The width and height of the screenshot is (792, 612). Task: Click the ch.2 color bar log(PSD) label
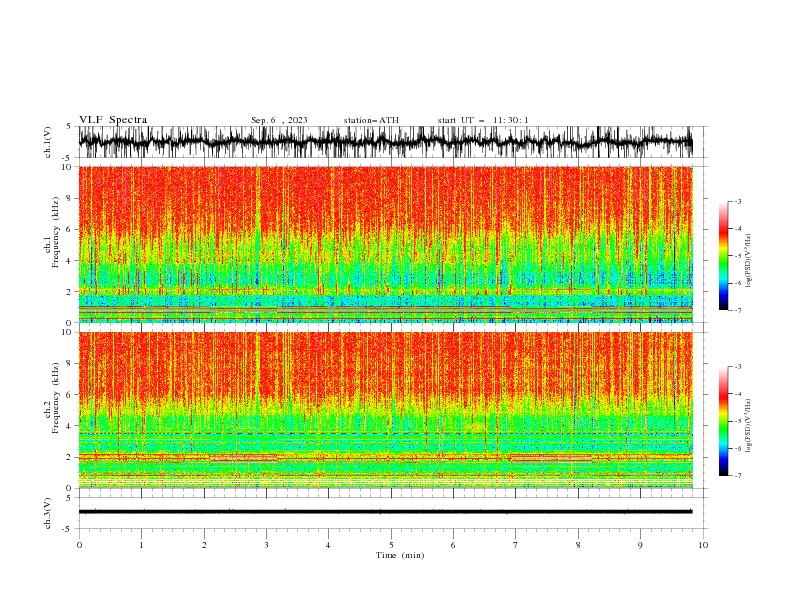tap(749, 426)
